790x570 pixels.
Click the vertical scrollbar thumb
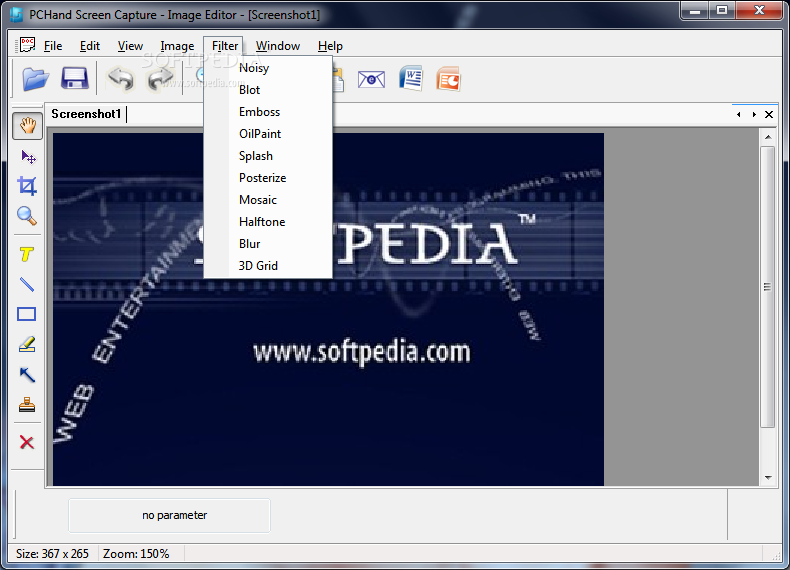[x=767, y=287]
